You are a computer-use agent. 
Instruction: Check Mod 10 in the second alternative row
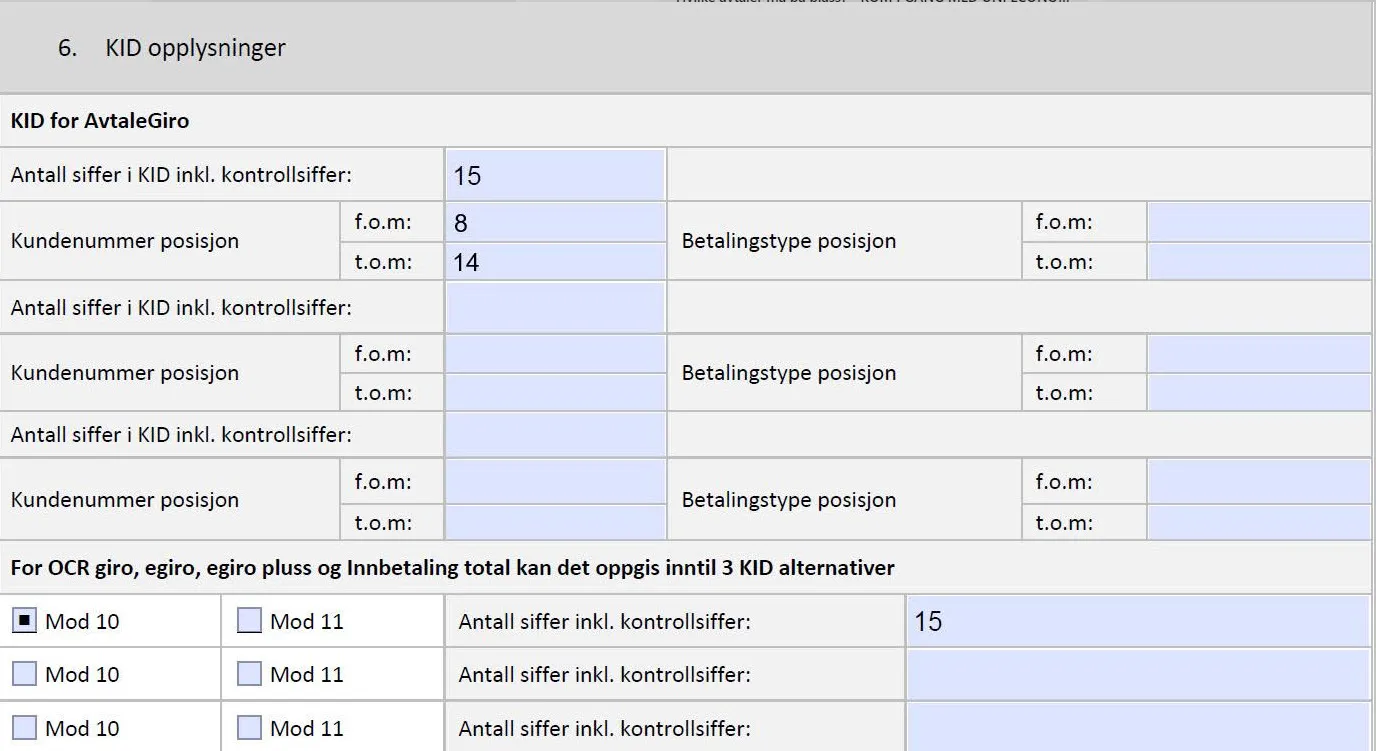pos(23,673)
